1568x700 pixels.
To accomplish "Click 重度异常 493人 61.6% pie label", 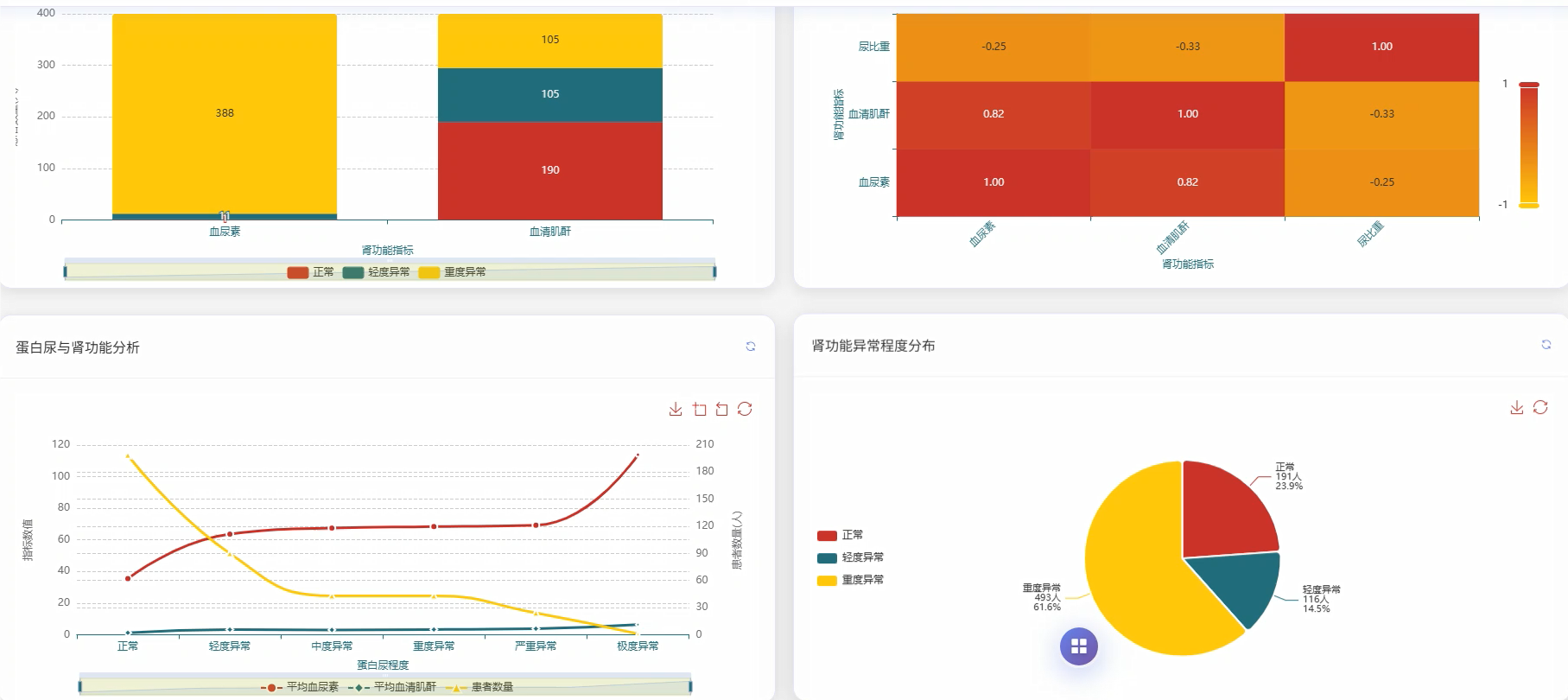I will (x=1043, y=597).
